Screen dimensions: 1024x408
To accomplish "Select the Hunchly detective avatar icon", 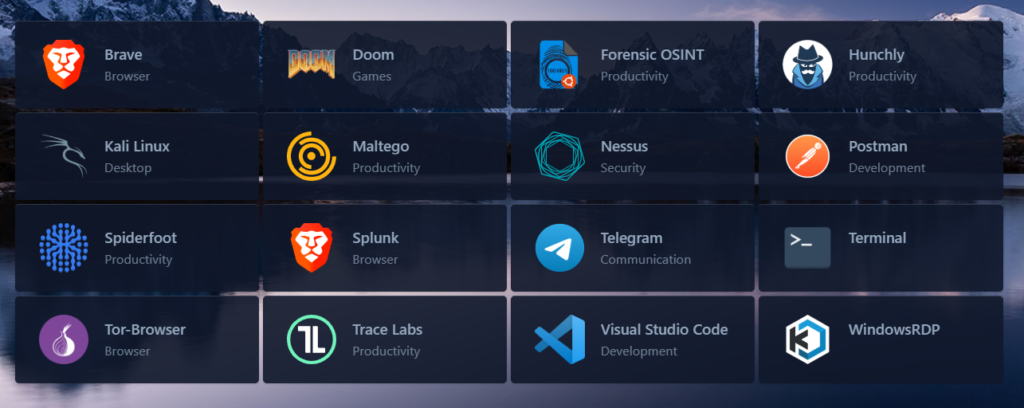I will click(807, 65).
